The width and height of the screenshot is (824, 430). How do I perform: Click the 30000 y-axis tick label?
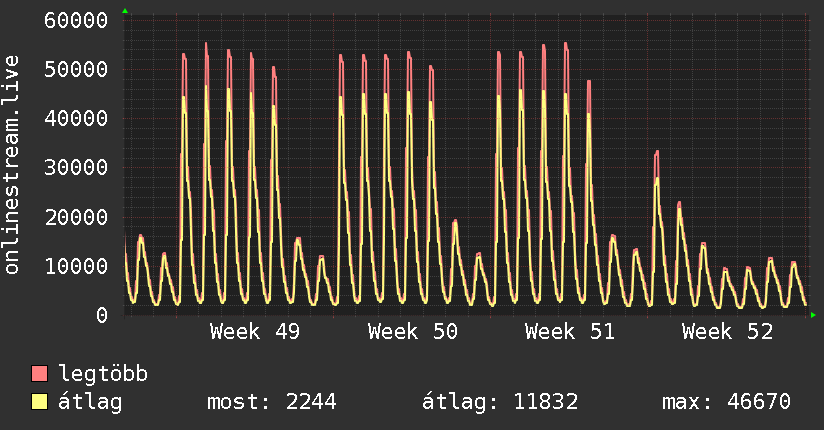pos(76,168)
